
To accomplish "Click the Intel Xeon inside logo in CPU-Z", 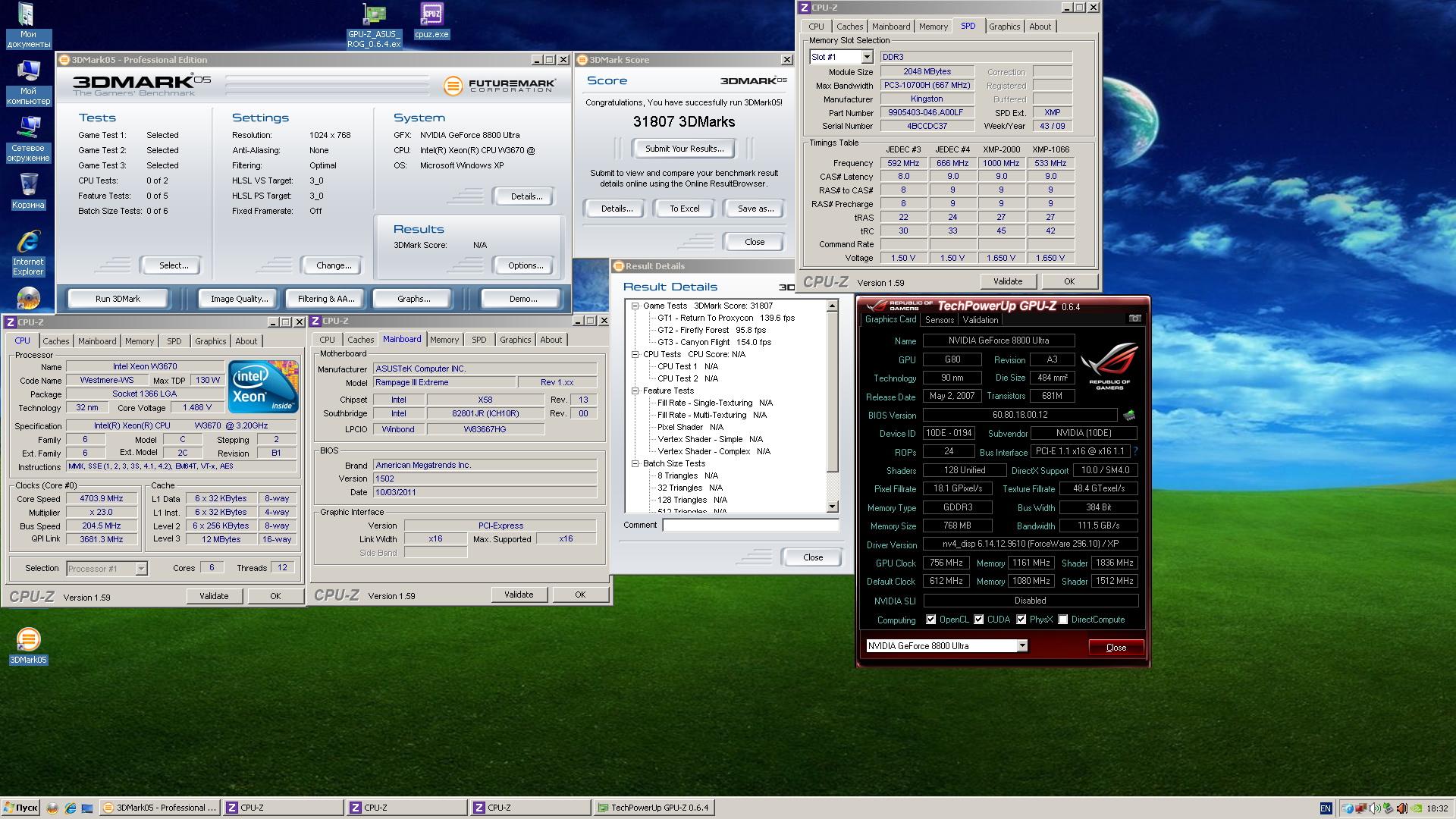I will (263, 387).
